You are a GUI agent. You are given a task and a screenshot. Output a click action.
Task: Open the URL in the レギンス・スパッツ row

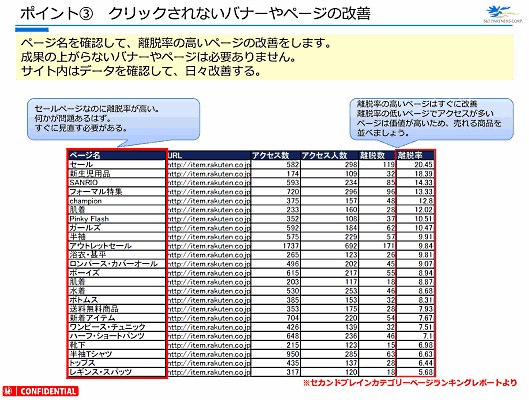209,372
